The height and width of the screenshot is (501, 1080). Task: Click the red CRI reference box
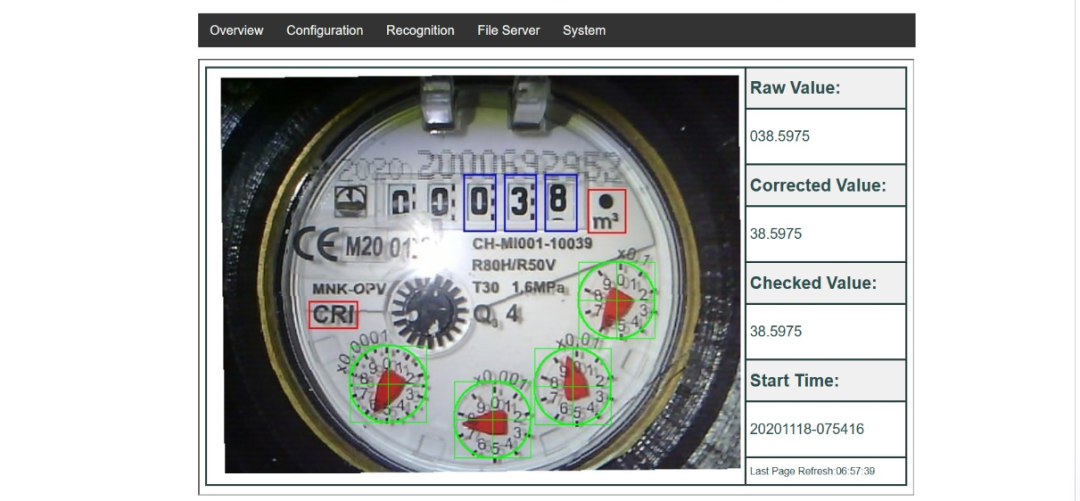(333, 314)
